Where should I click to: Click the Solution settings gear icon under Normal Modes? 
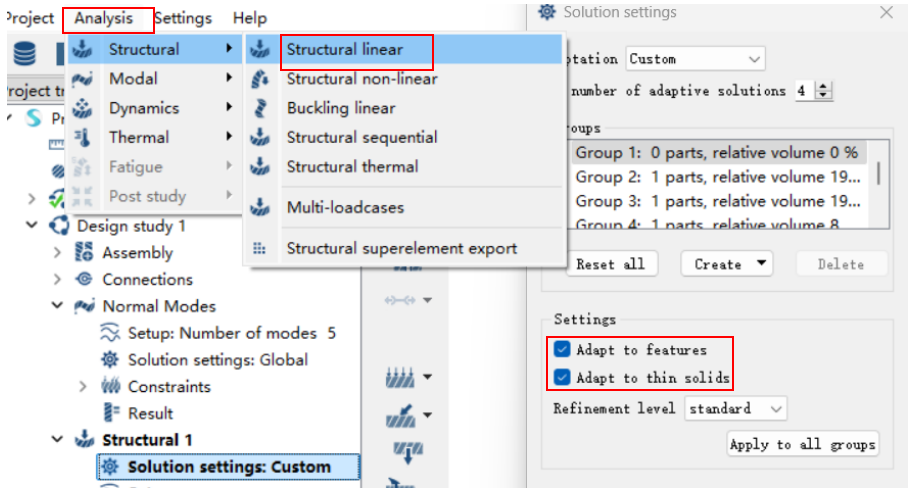110,359
